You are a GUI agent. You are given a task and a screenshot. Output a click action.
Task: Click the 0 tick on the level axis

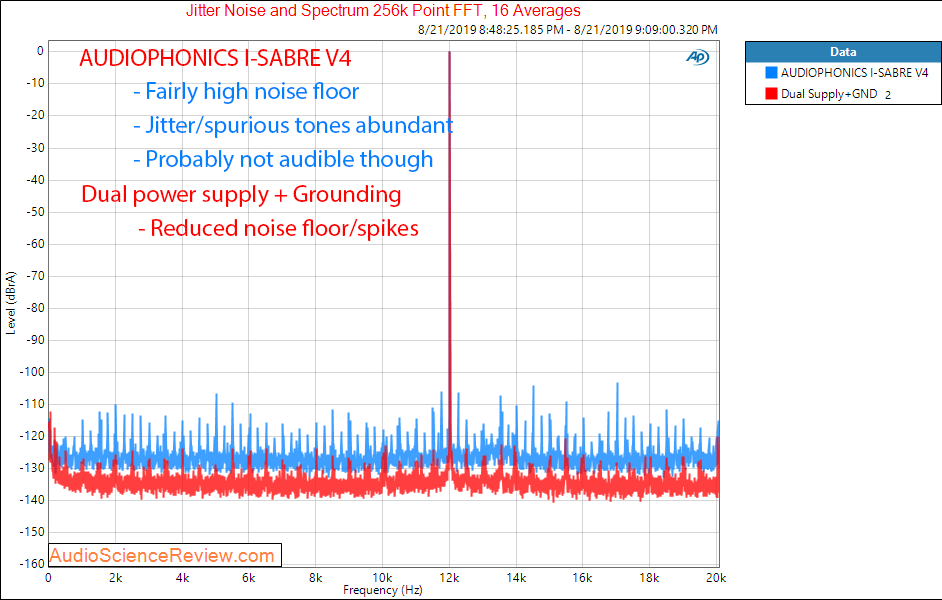40,51
